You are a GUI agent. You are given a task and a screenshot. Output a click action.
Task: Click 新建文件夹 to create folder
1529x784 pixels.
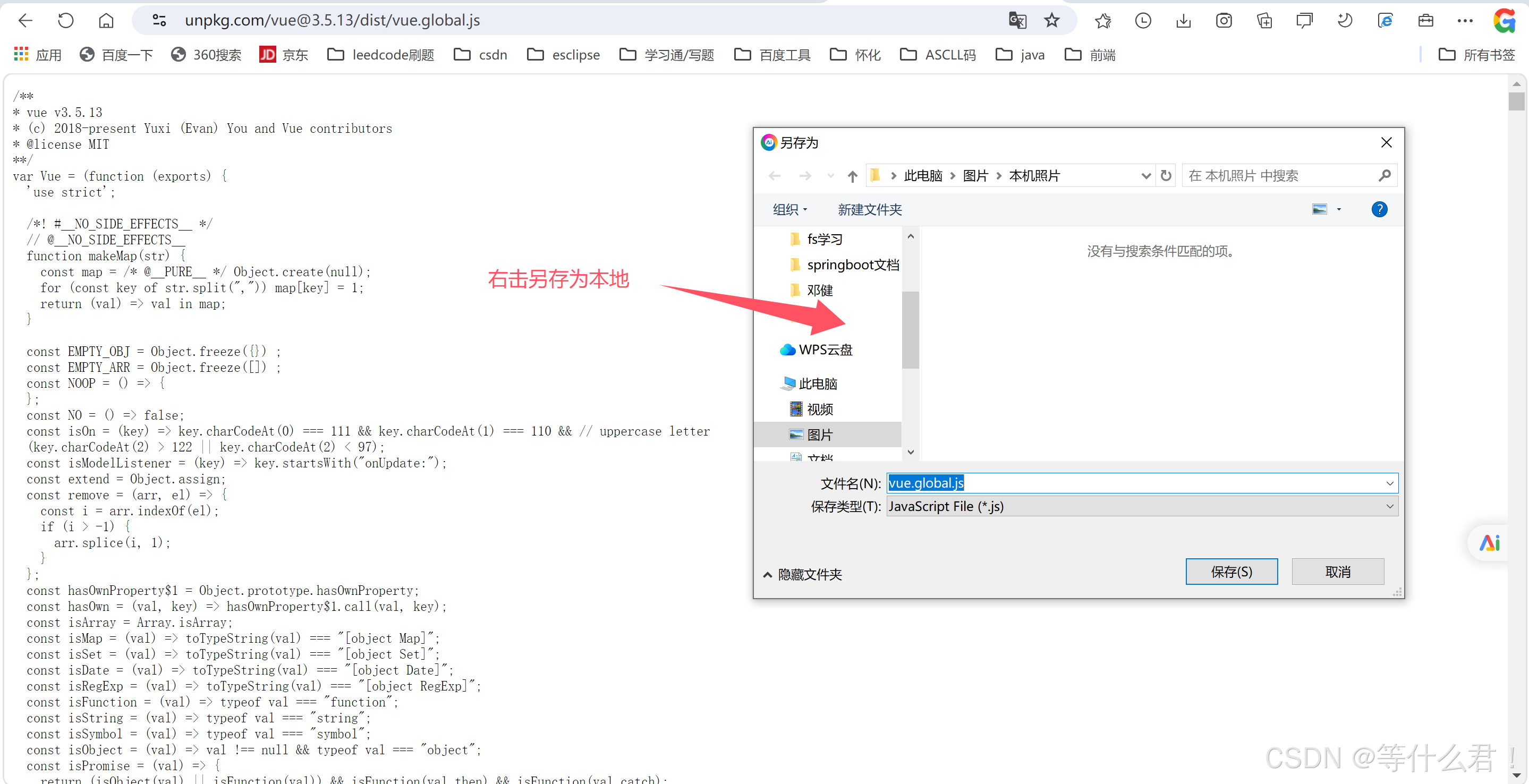click(870, 209)
